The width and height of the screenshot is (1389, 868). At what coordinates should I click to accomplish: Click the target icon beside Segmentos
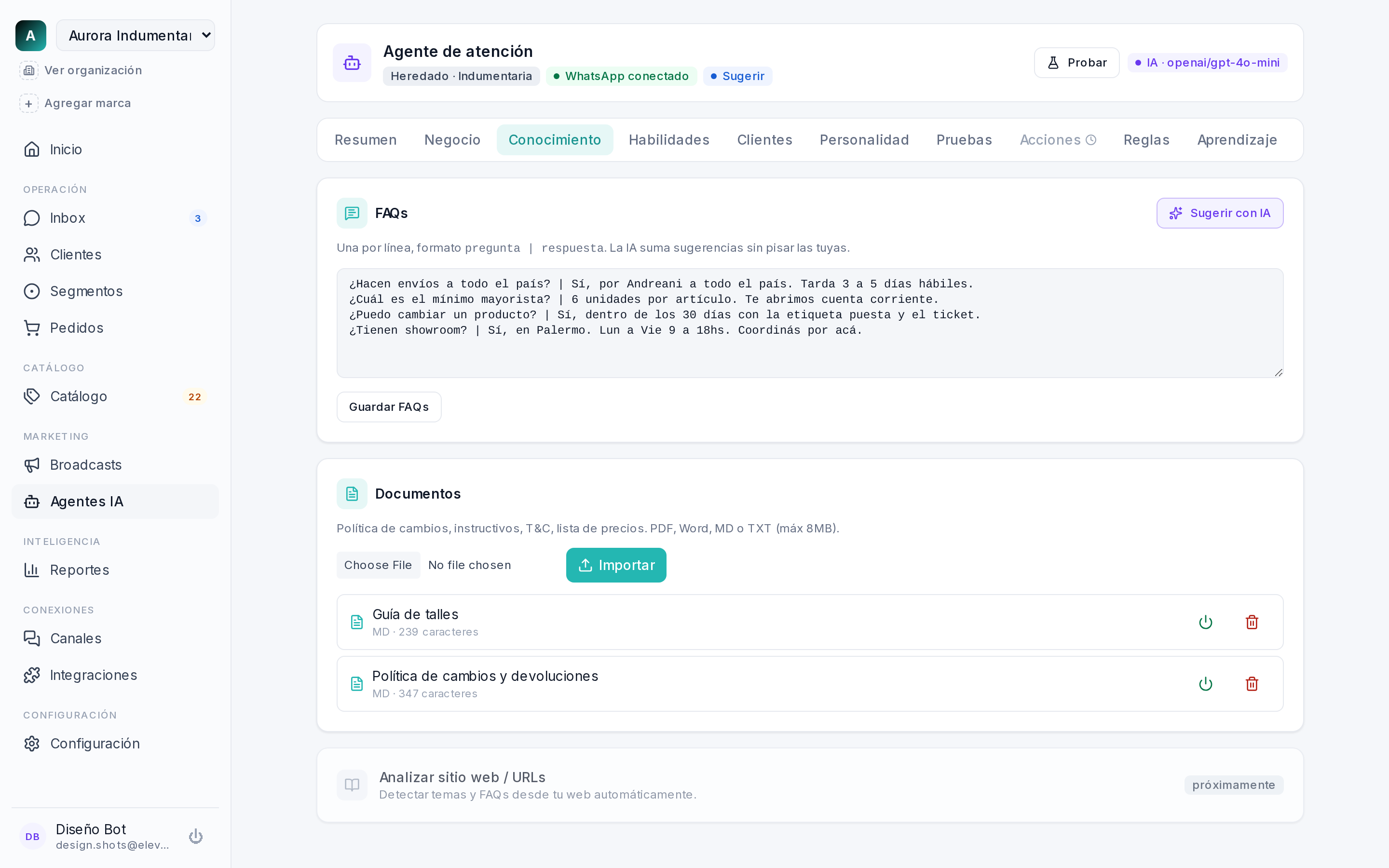point(32,291)
